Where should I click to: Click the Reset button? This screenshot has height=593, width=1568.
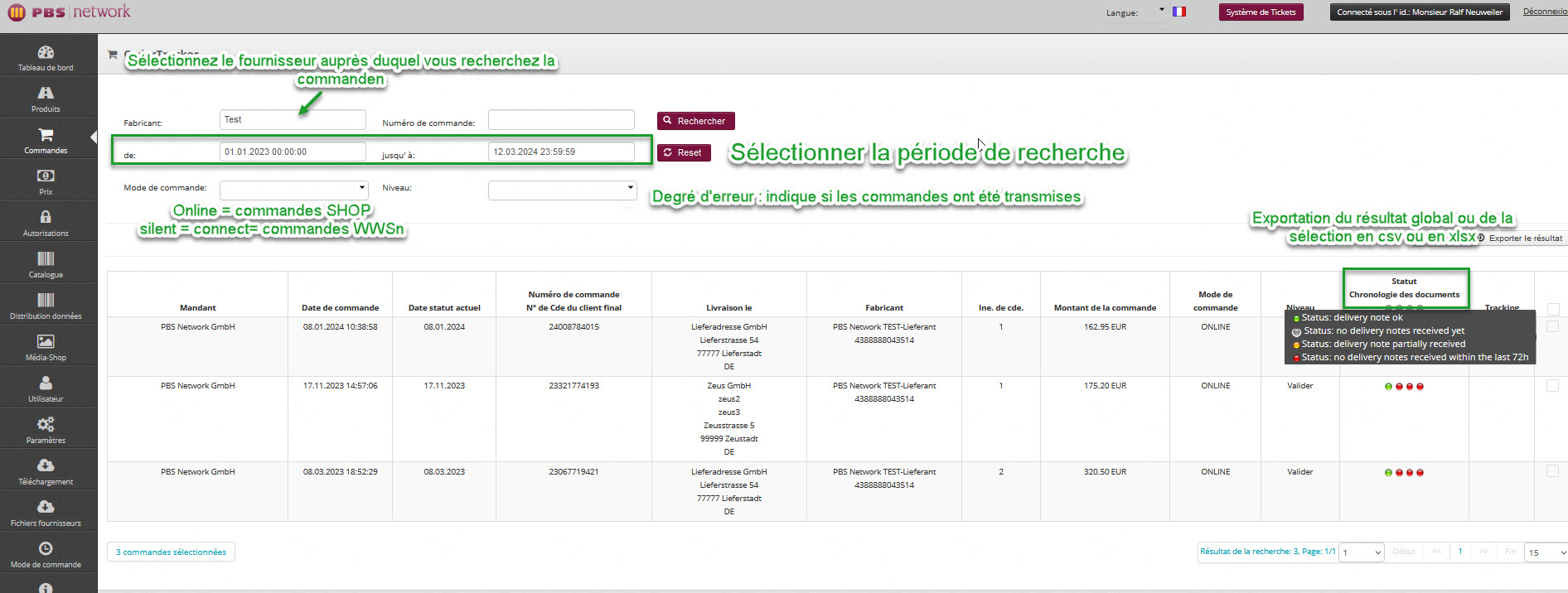coord(684,152)
